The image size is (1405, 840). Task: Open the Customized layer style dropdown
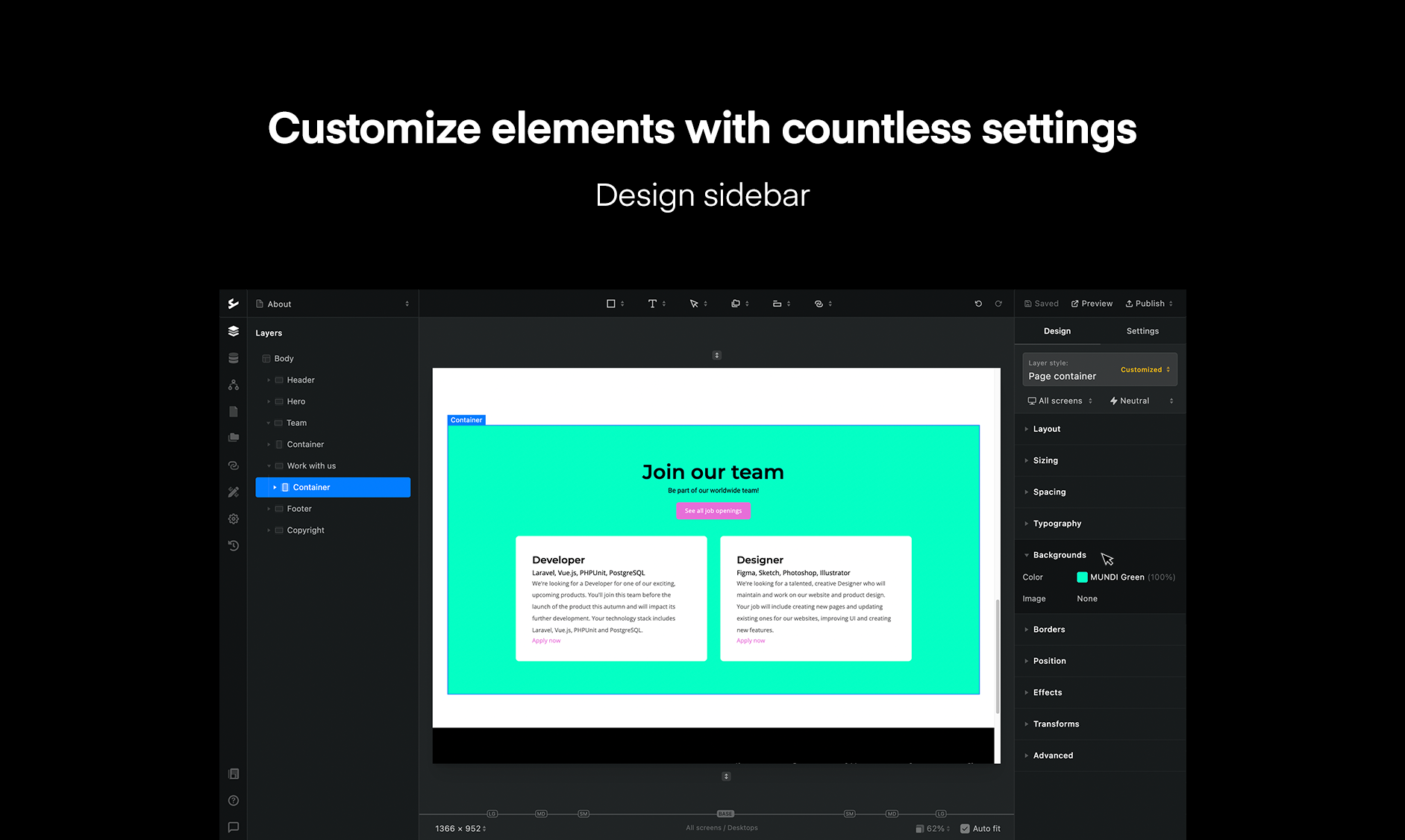pos(1145,370)
